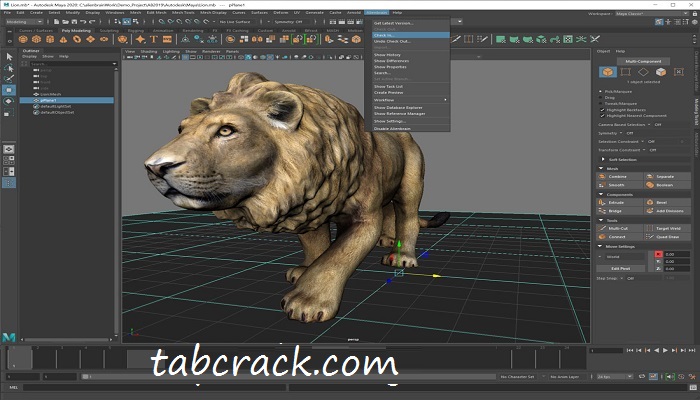
Task: Select the Paint selection tool
Action: pos(9,79)
